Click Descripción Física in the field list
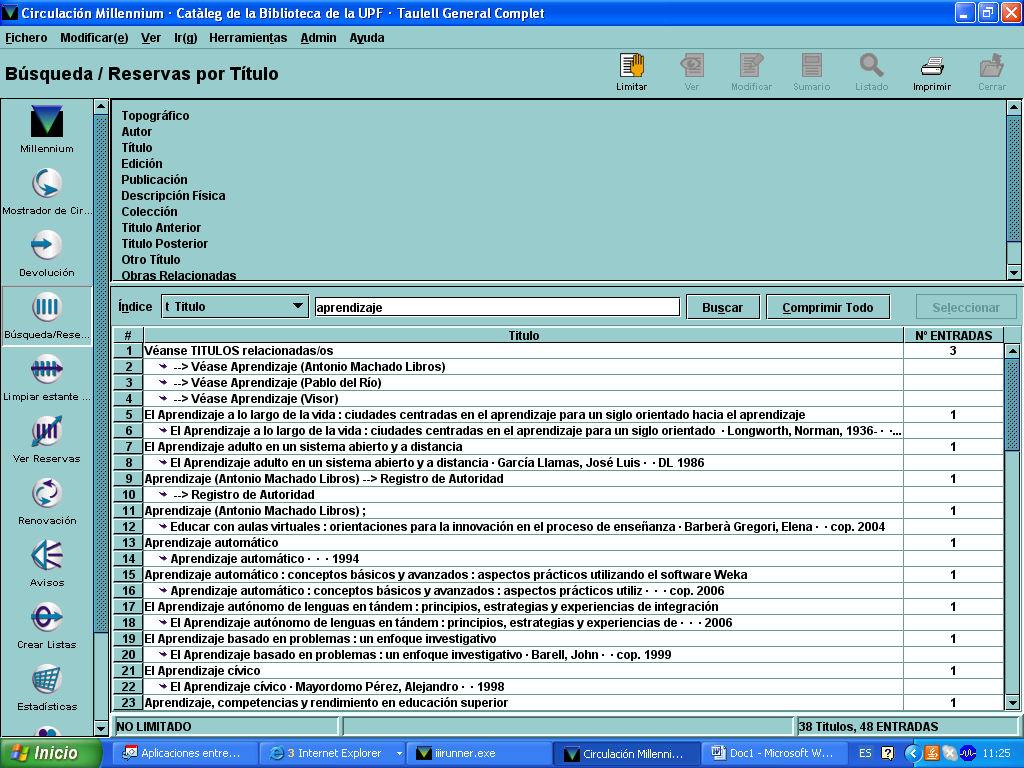This screenshot has height=768, width=1024. coord(173,195)
